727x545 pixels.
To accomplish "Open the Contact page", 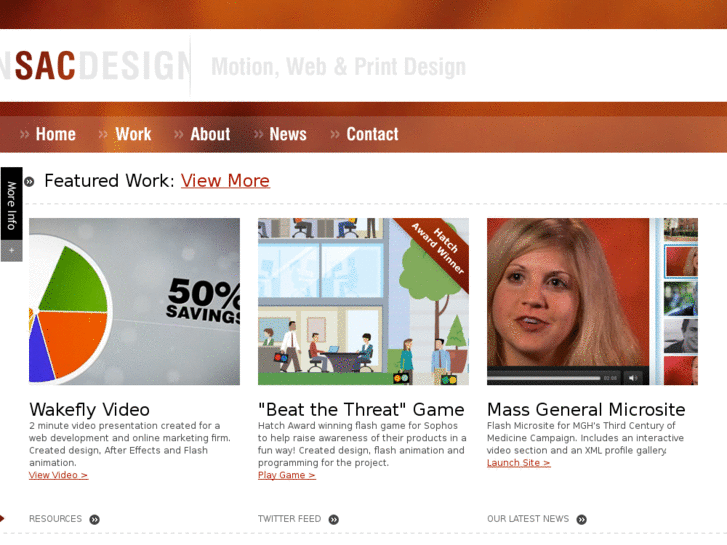I will pyautogui.click(x=372, y=134).
